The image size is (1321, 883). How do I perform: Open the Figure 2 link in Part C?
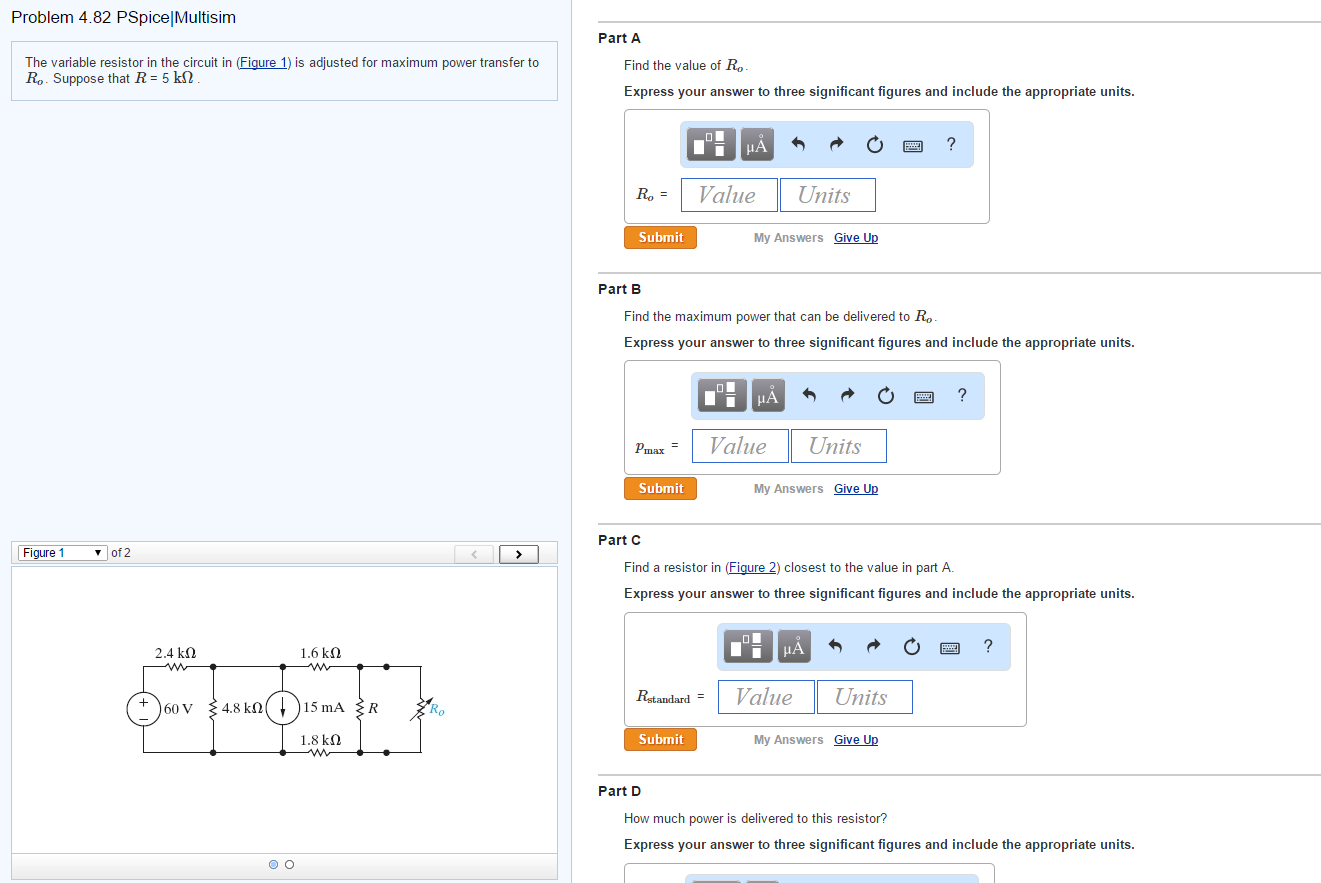[x=750, y=567]
